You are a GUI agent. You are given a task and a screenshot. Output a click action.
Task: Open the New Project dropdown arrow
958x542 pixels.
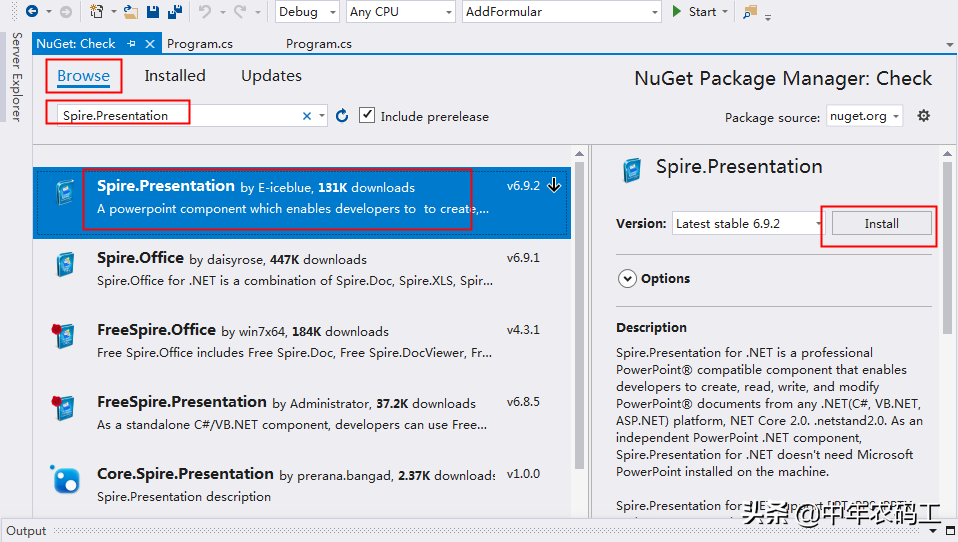(x=113, y=12)
